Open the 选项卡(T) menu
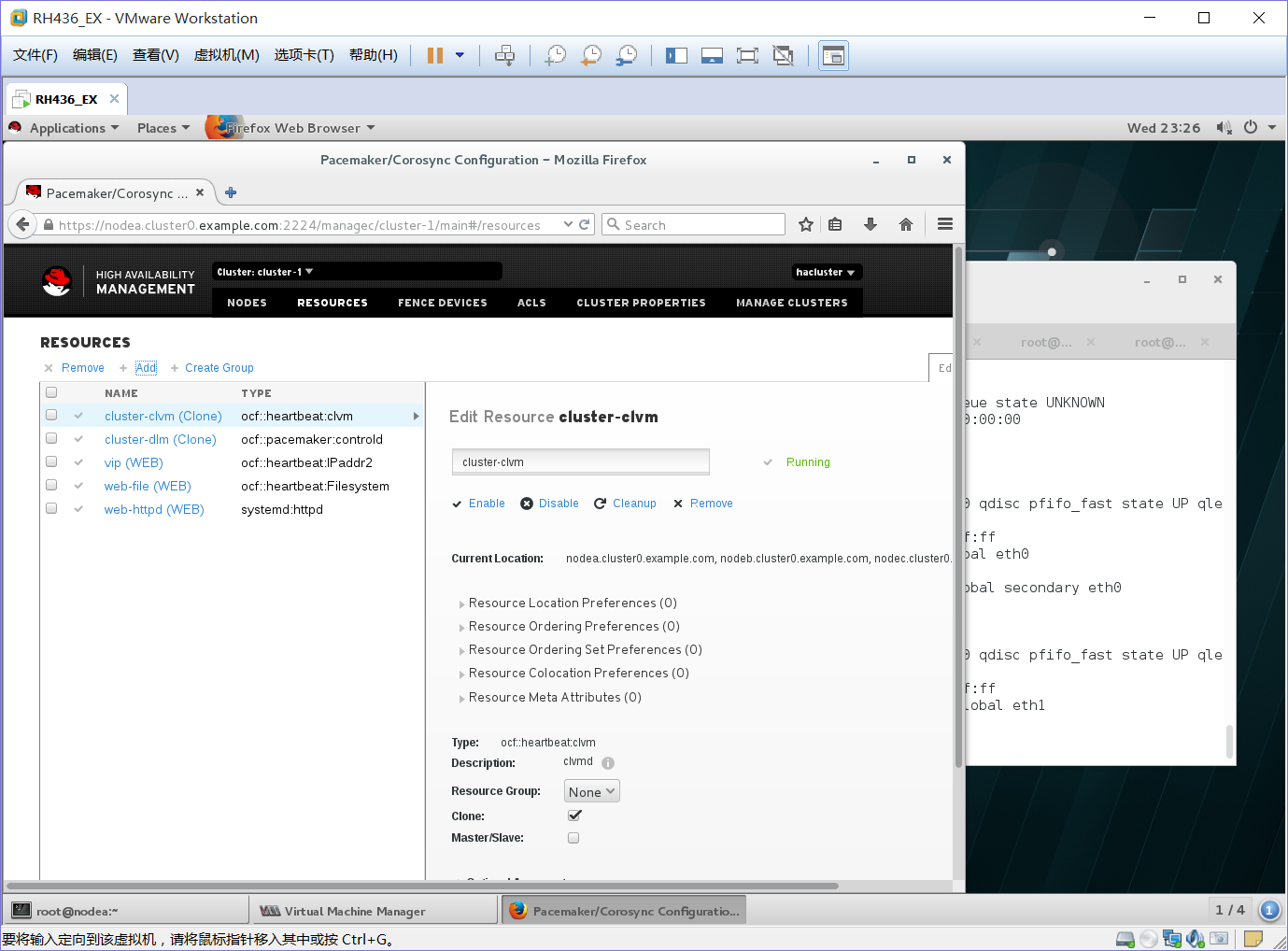1288x951 pixels. coord(304,55)
